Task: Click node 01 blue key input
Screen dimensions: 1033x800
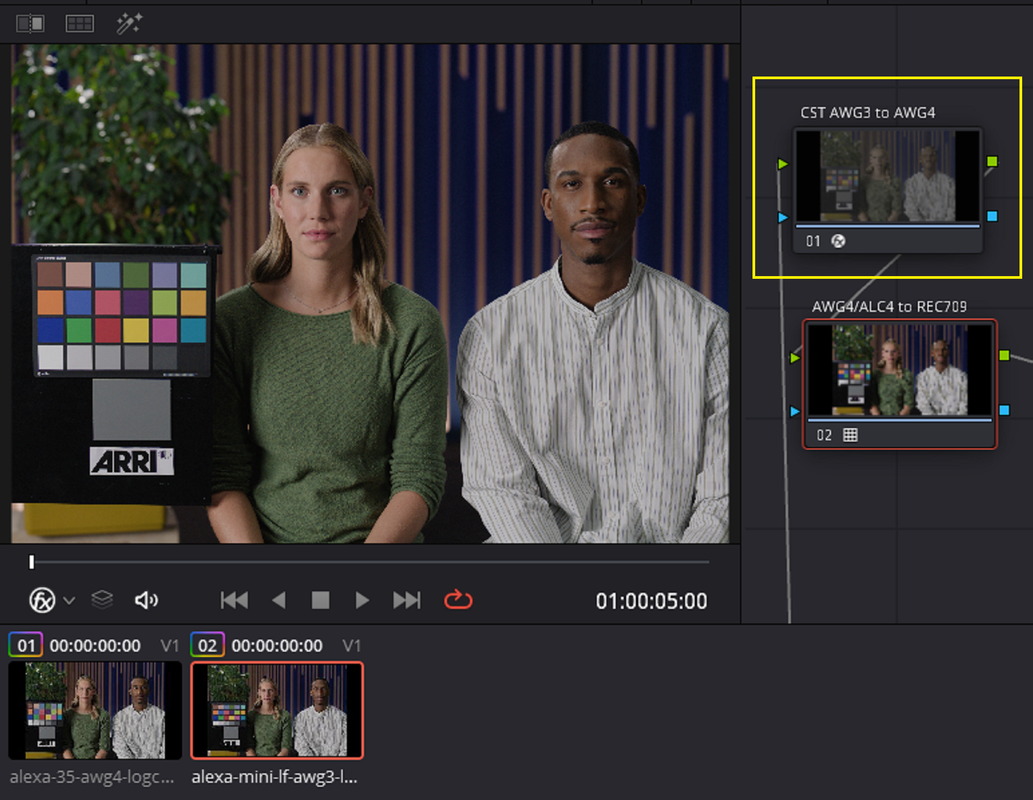Action: pos(783,217)
